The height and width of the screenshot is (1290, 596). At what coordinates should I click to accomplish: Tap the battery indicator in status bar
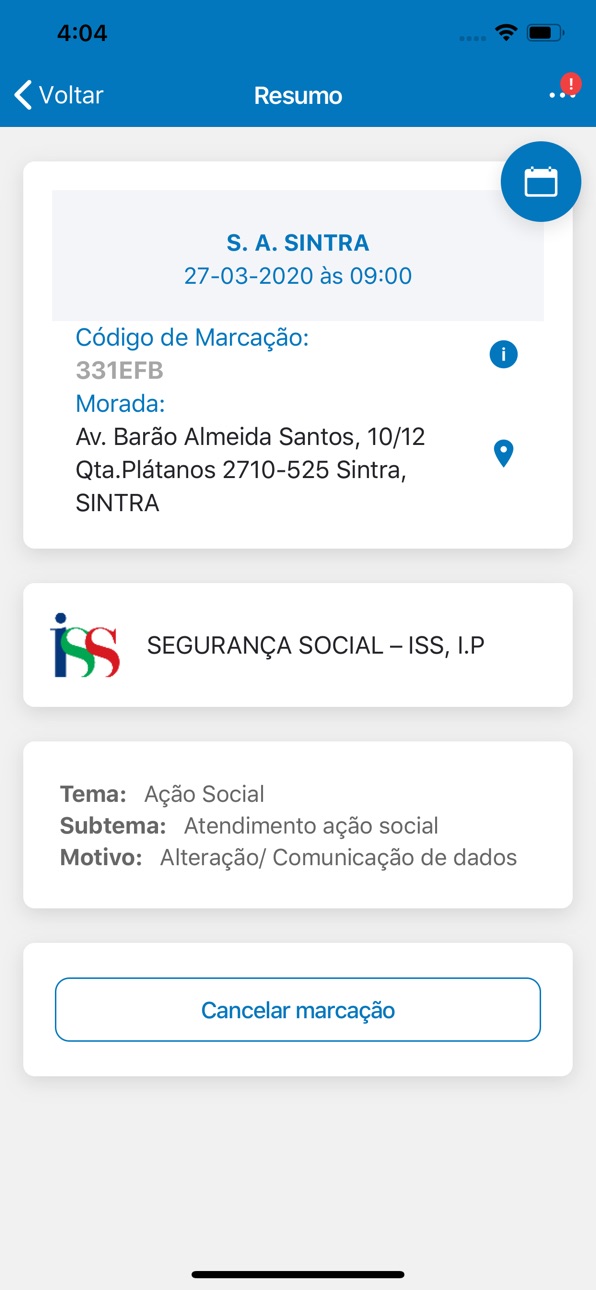(x=545, y=33)
